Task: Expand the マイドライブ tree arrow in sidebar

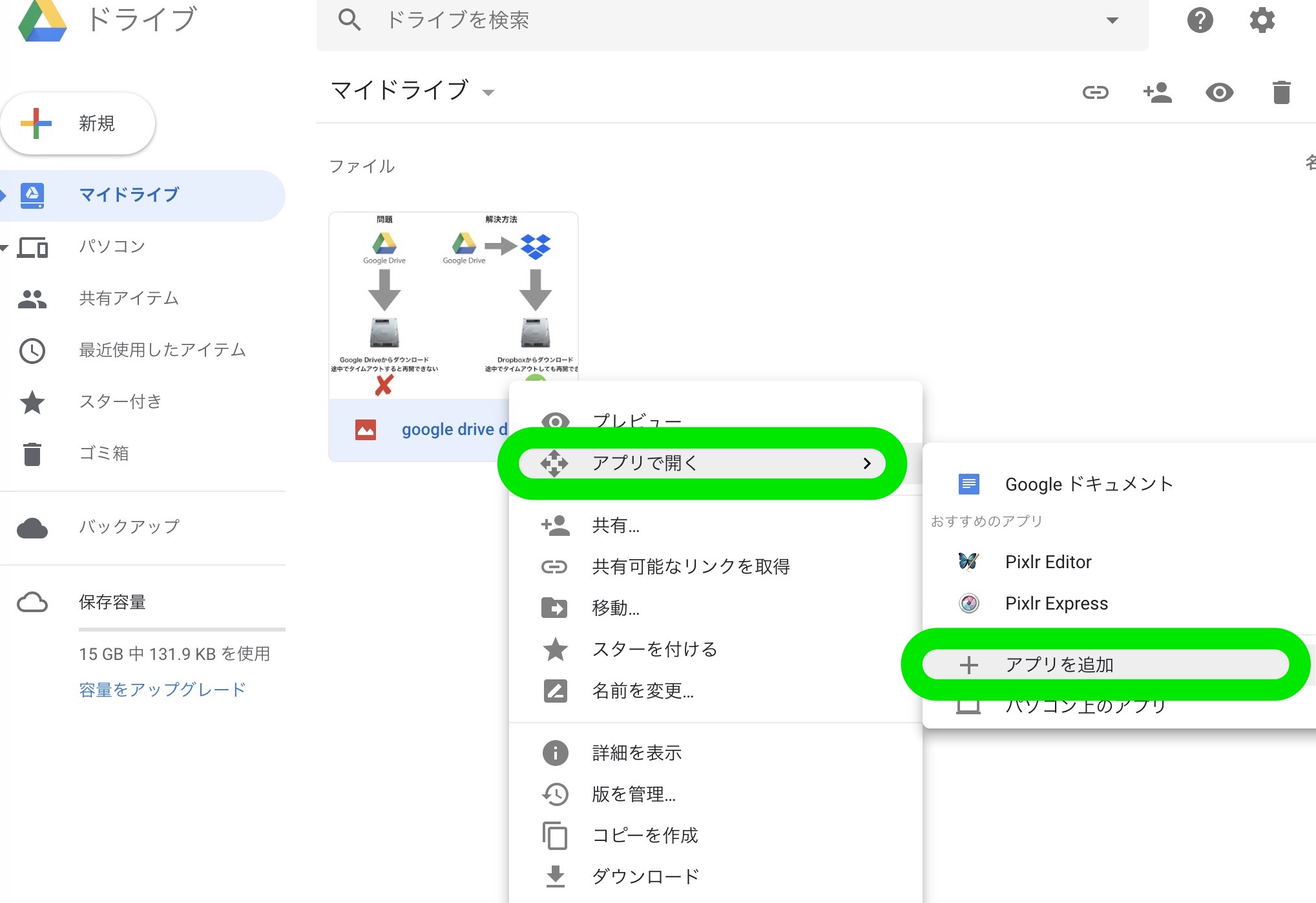Action: coord(3,196)
